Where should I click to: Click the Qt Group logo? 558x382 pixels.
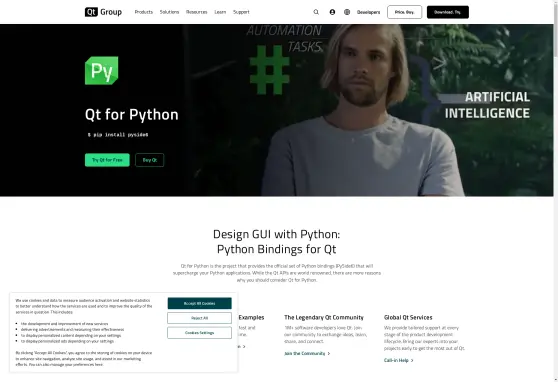point(103,12)
